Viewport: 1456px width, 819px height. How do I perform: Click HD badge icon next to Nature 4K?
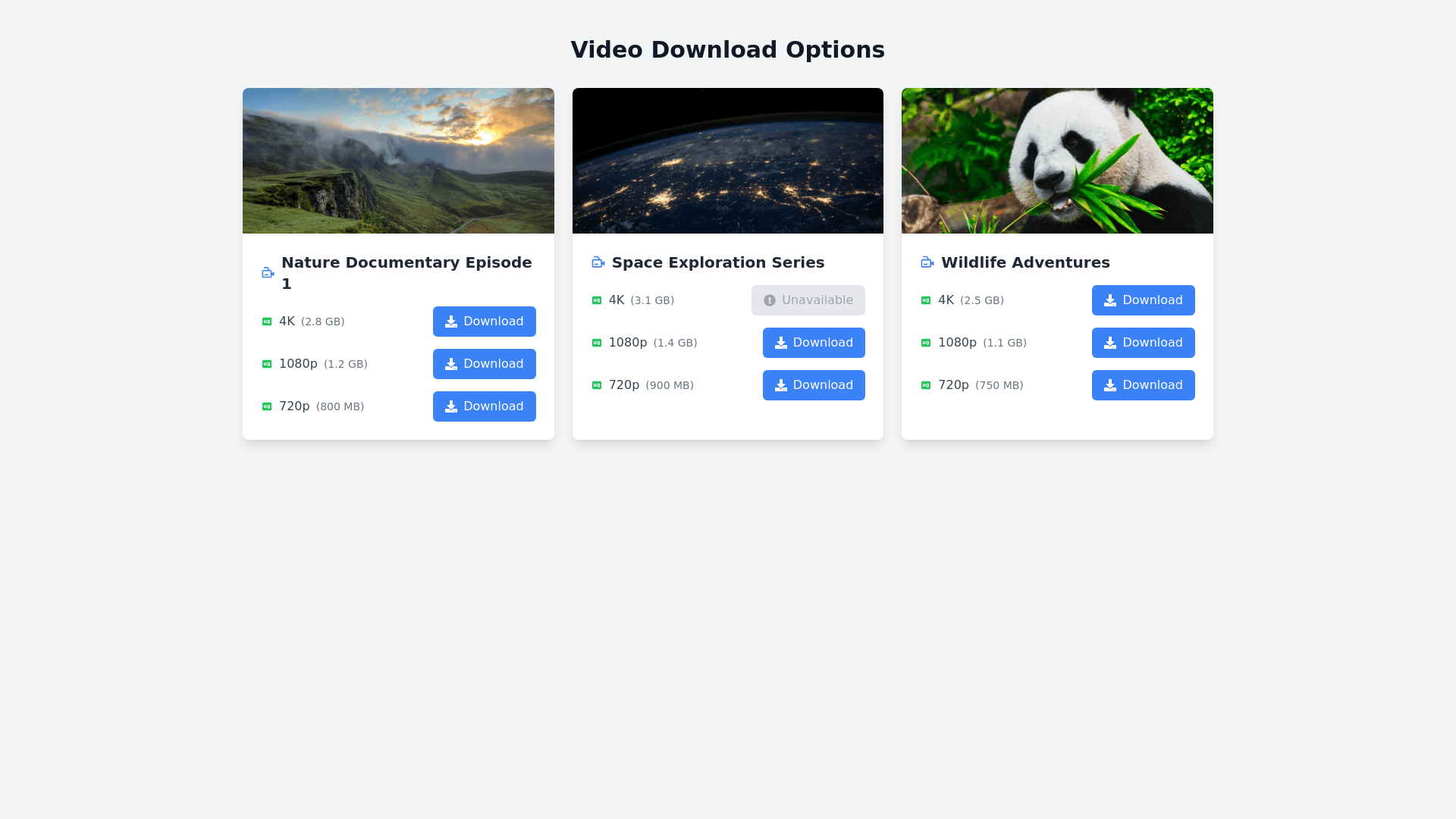click(267, 322)
